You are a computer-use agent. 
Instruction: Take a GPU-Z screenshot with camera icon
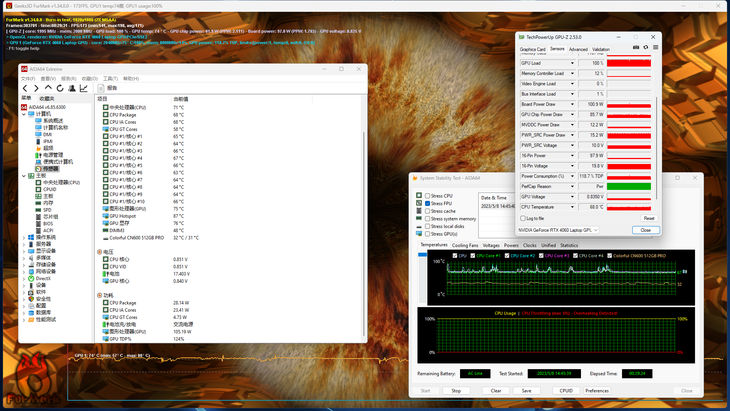point(636,47)
